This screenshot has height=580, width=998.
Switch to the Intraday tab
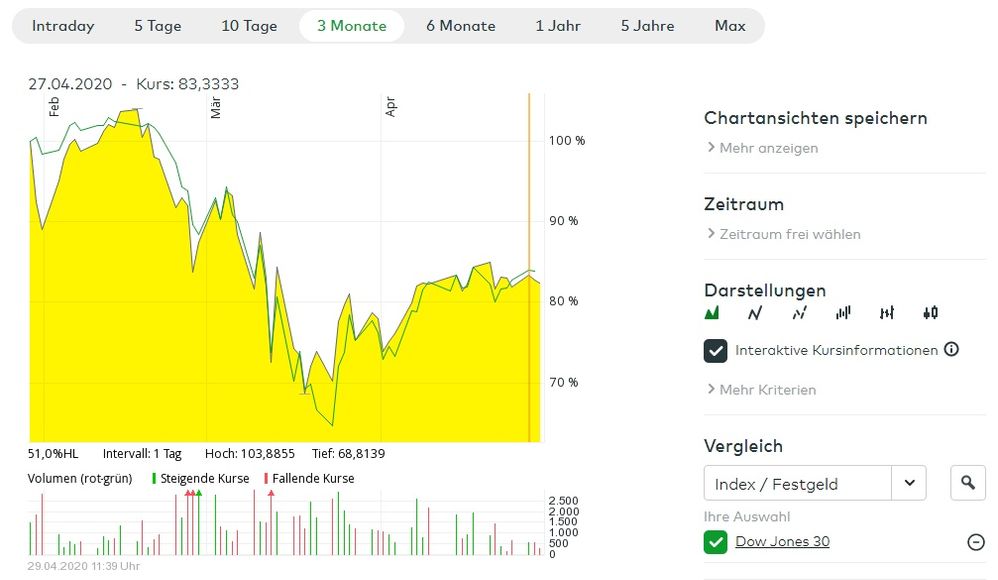pyautogui.click(x=63, y=26)
